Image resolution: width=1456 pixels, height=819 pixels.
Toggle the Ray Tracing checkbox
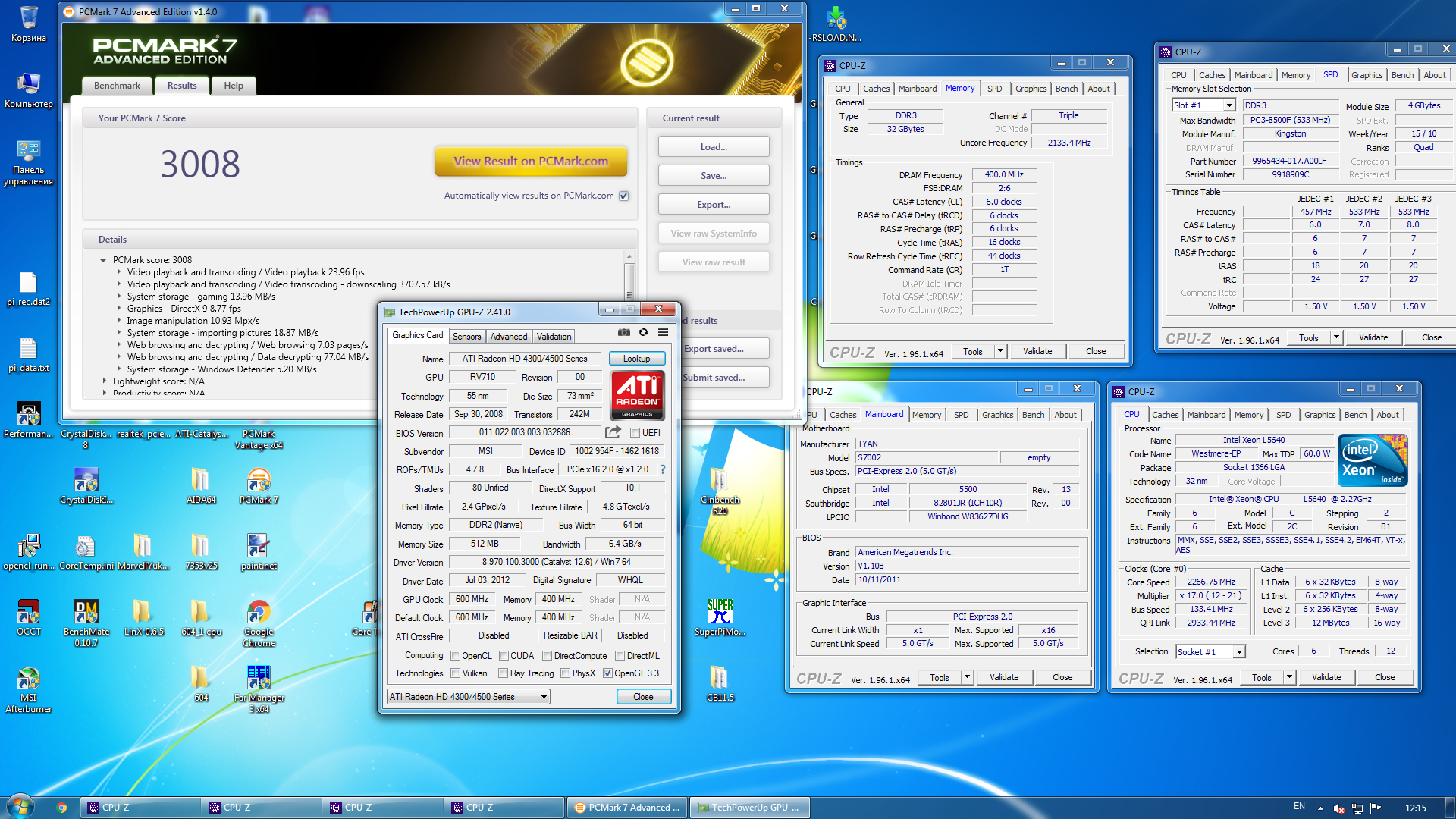point(504,673)
